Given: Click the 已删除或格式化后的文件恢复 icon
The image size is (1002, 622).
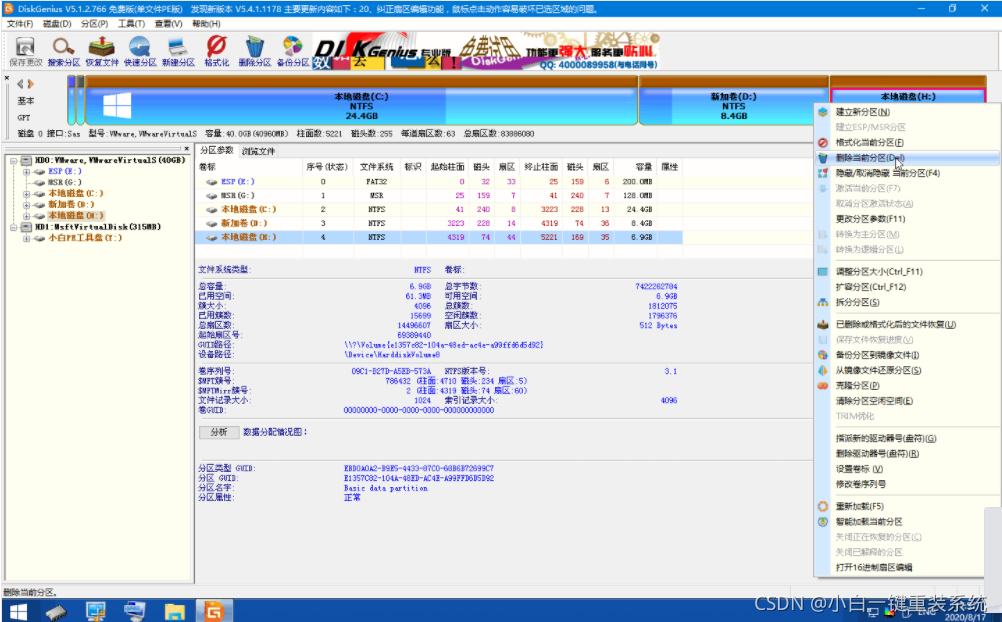Looking at the screenshot, I should pyautogui.click(x=823, y=325).
